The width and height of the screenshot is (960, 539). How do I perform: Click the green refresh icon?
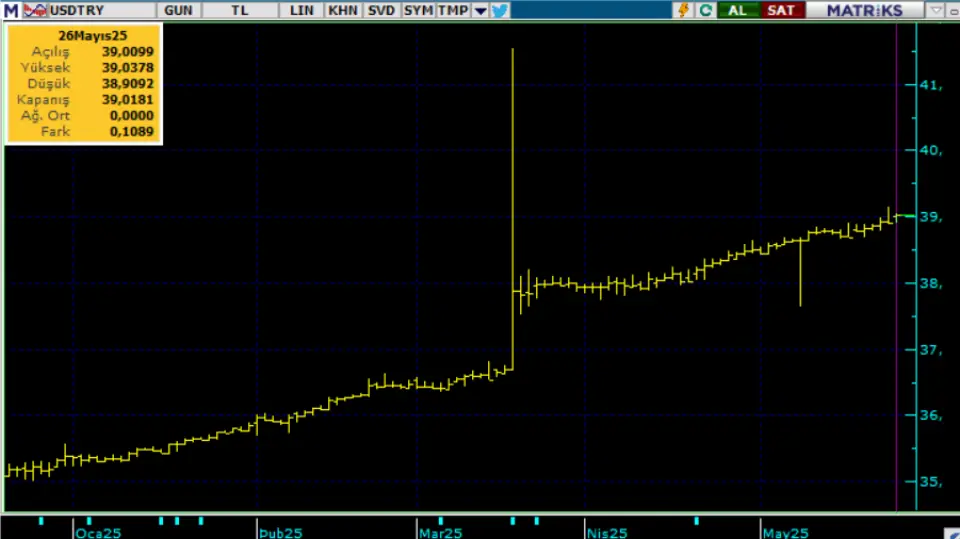(706, 10)
